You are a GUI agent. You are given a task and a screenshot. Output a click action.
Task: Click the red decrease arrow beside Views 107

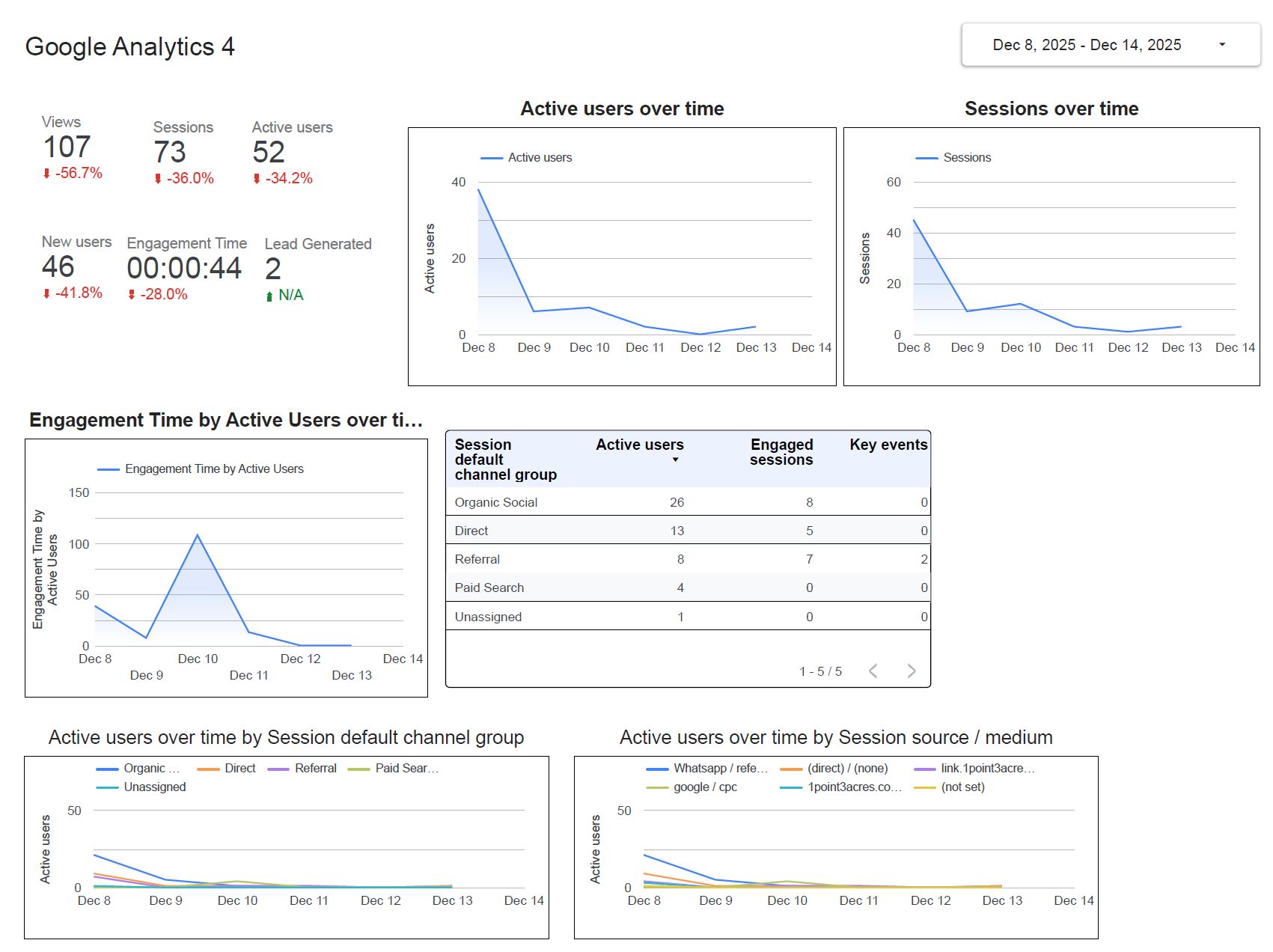pos(46,173)
